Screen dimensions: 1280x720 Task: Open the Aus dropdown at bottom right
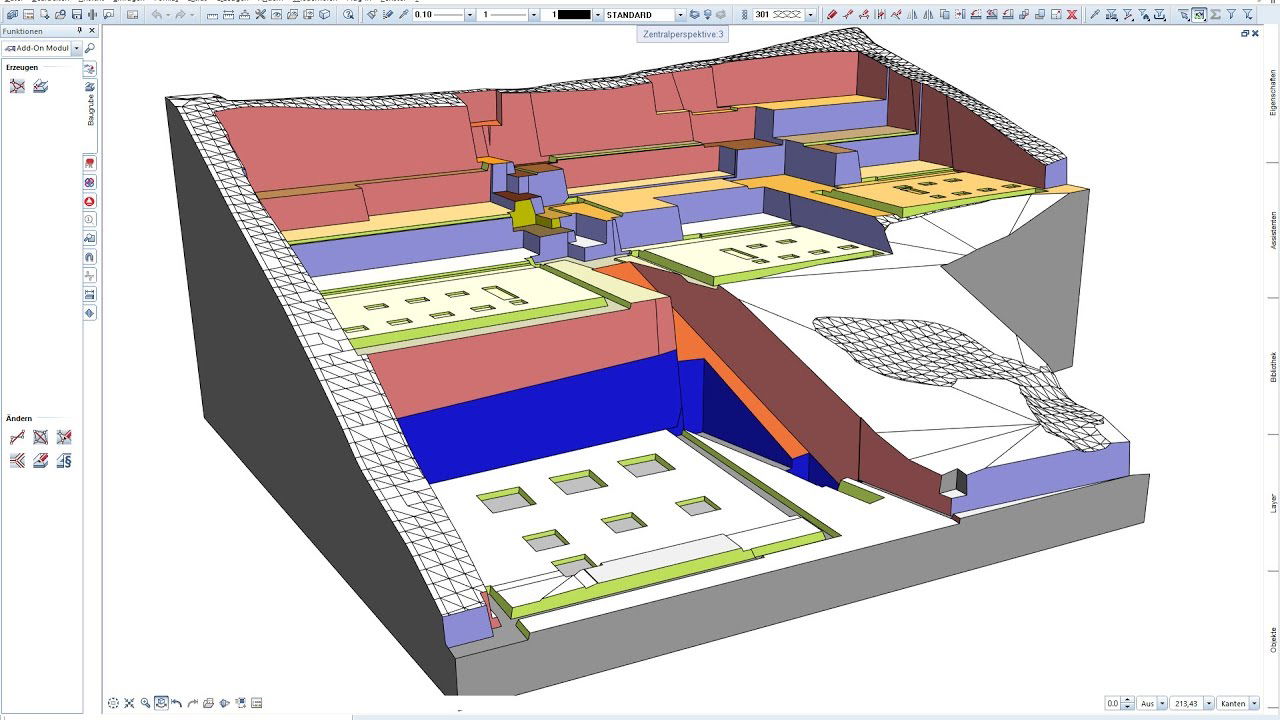click(x=1162, y=703)
